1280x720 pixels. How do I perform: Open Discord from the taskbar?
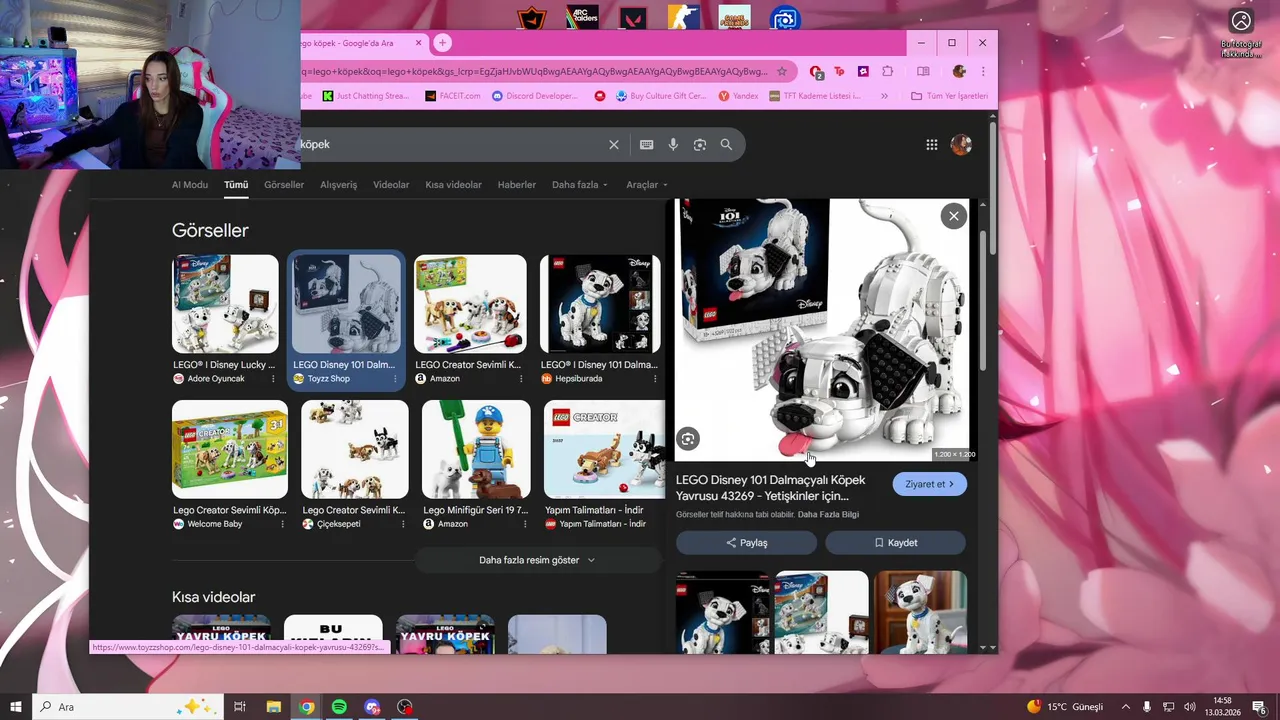[x=372, y=707]
